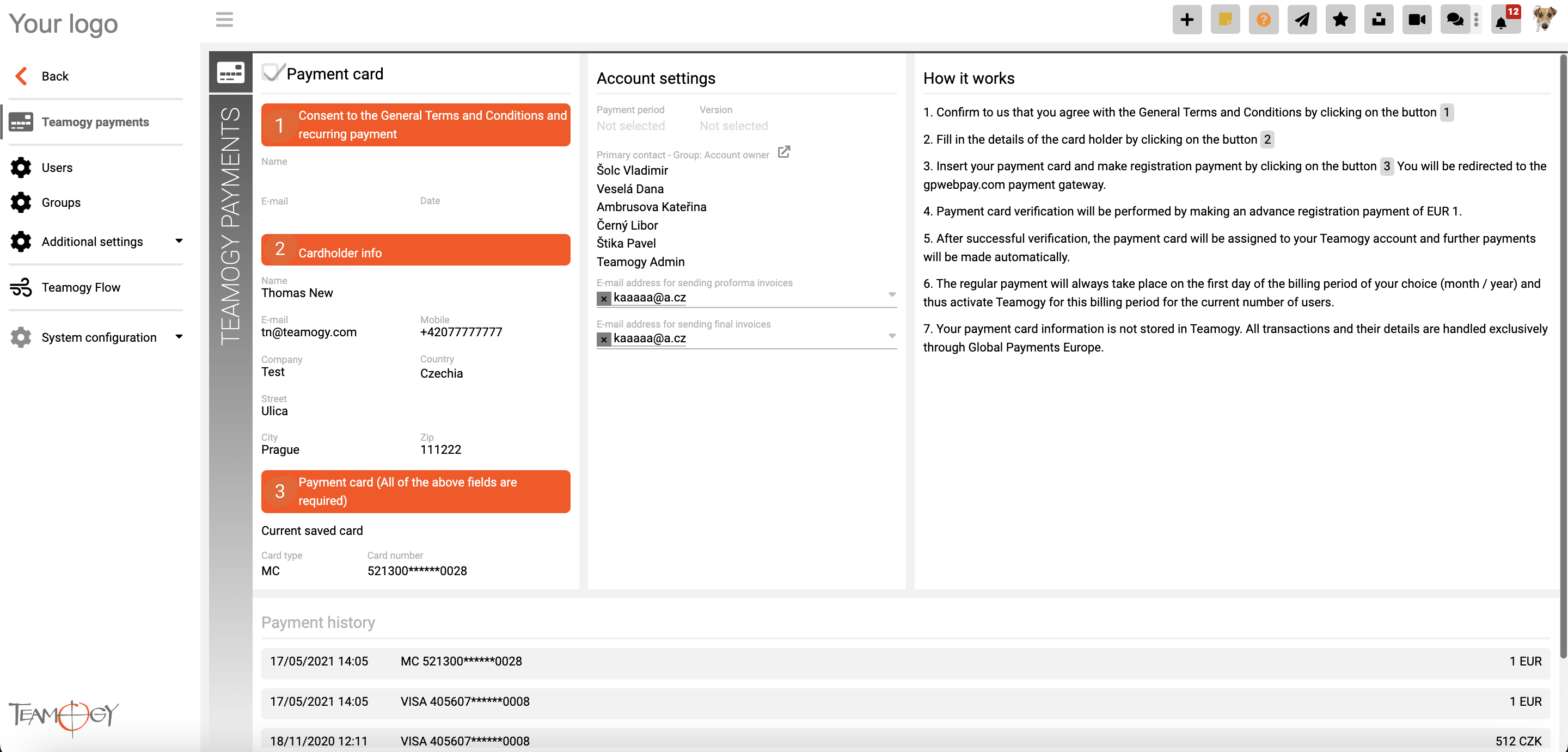Select contact Štika Pavel

click(626, 243)
